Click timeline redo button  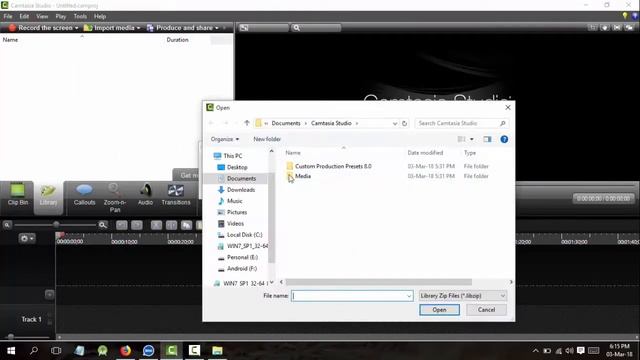137,225
